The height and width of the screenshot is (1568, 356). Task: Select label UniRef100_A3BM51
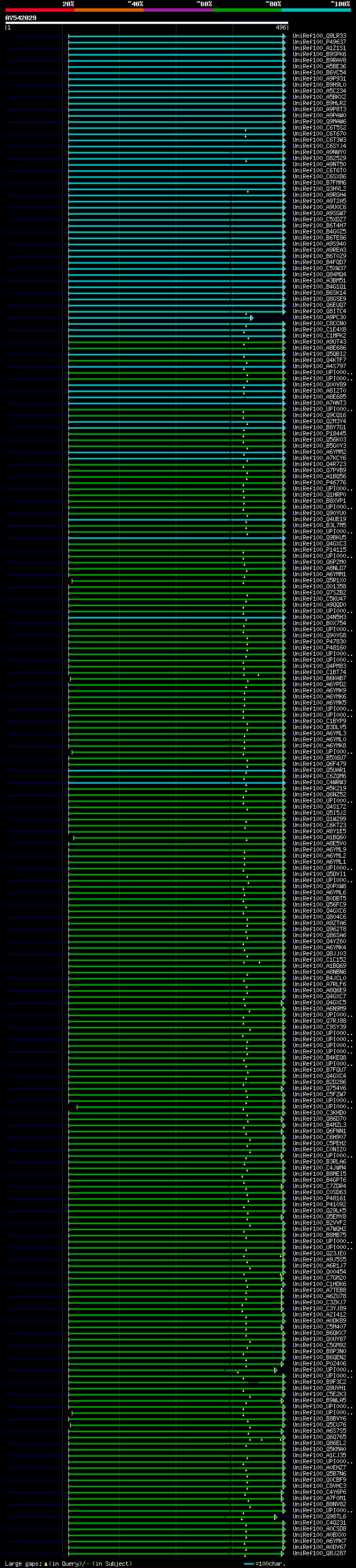click(319, 280)
